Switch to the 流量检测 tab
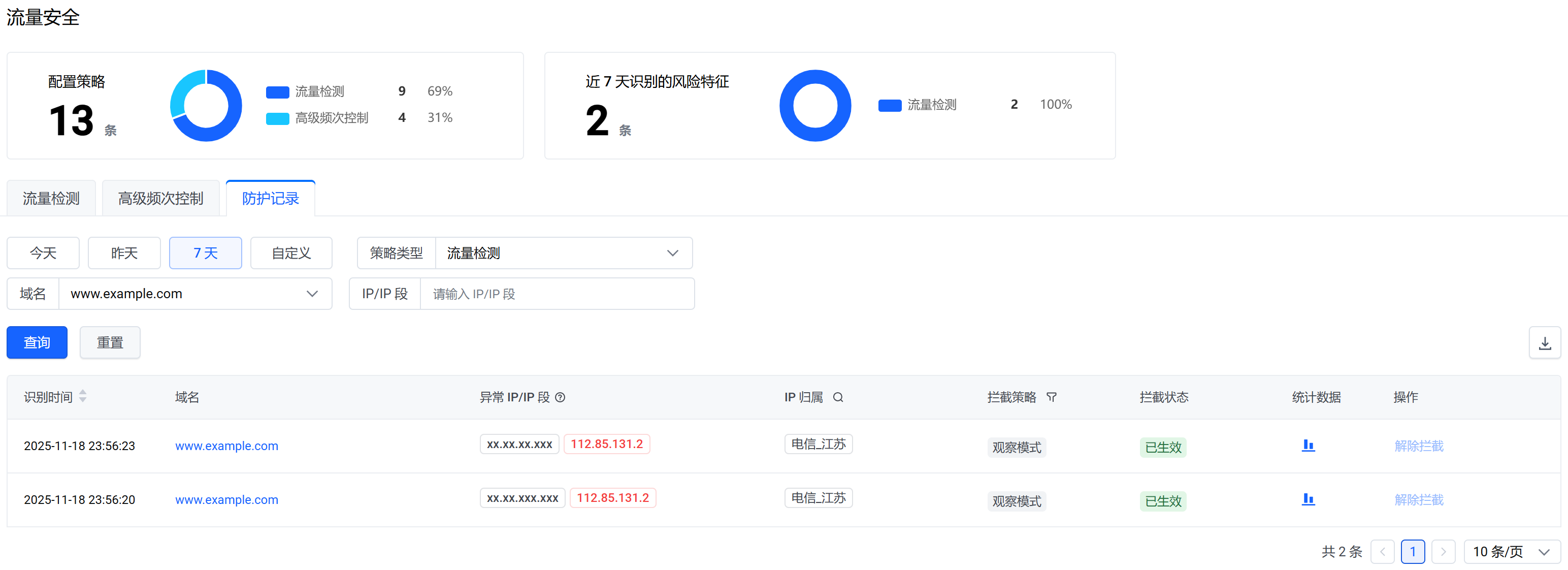 tap(51, 199)
